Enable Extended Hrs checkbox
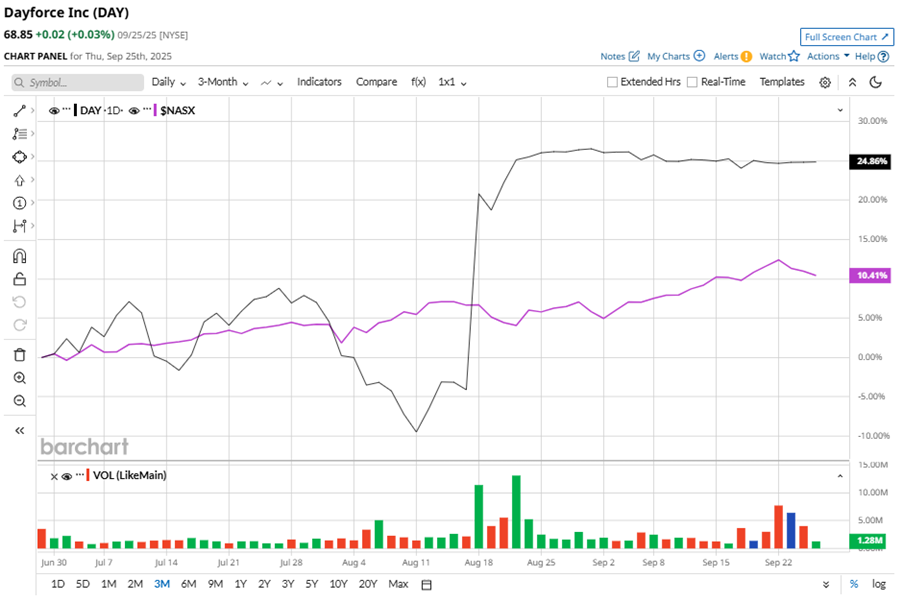This screenshot has width=903, height=602. click(x=612, y=82)
